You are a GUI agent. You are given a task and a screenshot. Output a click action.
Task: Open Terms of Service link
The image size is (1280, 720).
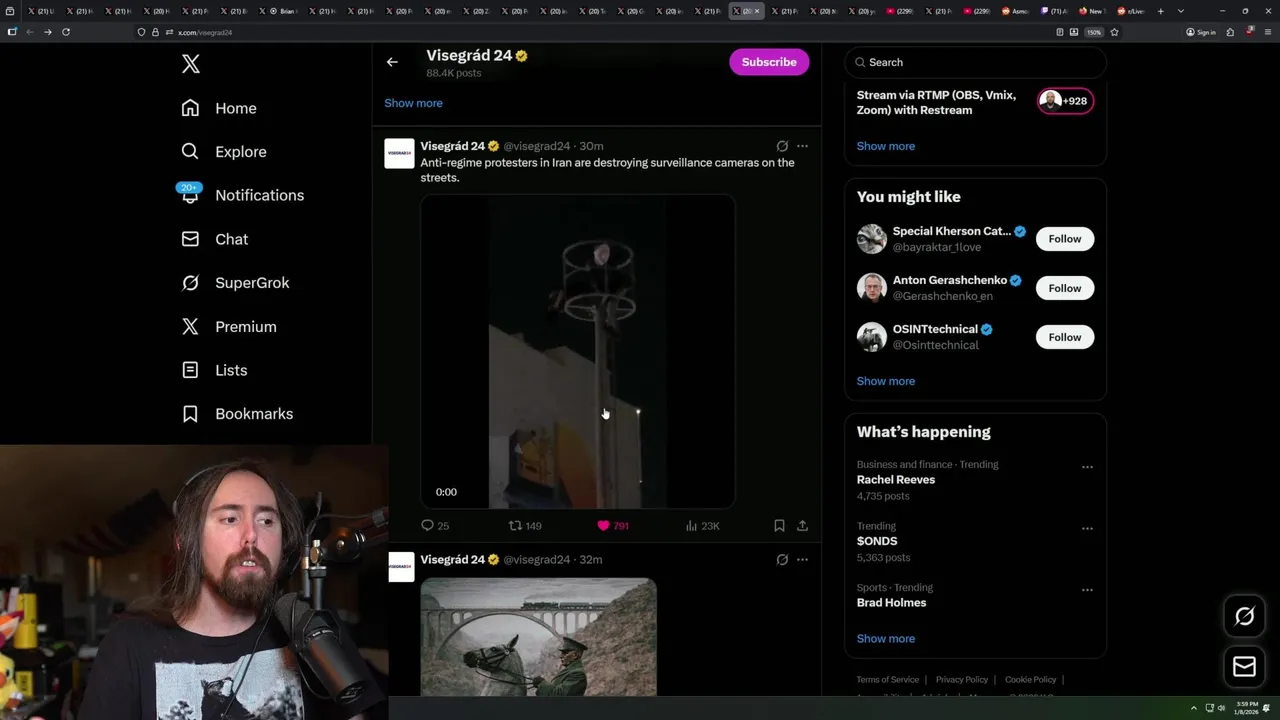point(888,680)
